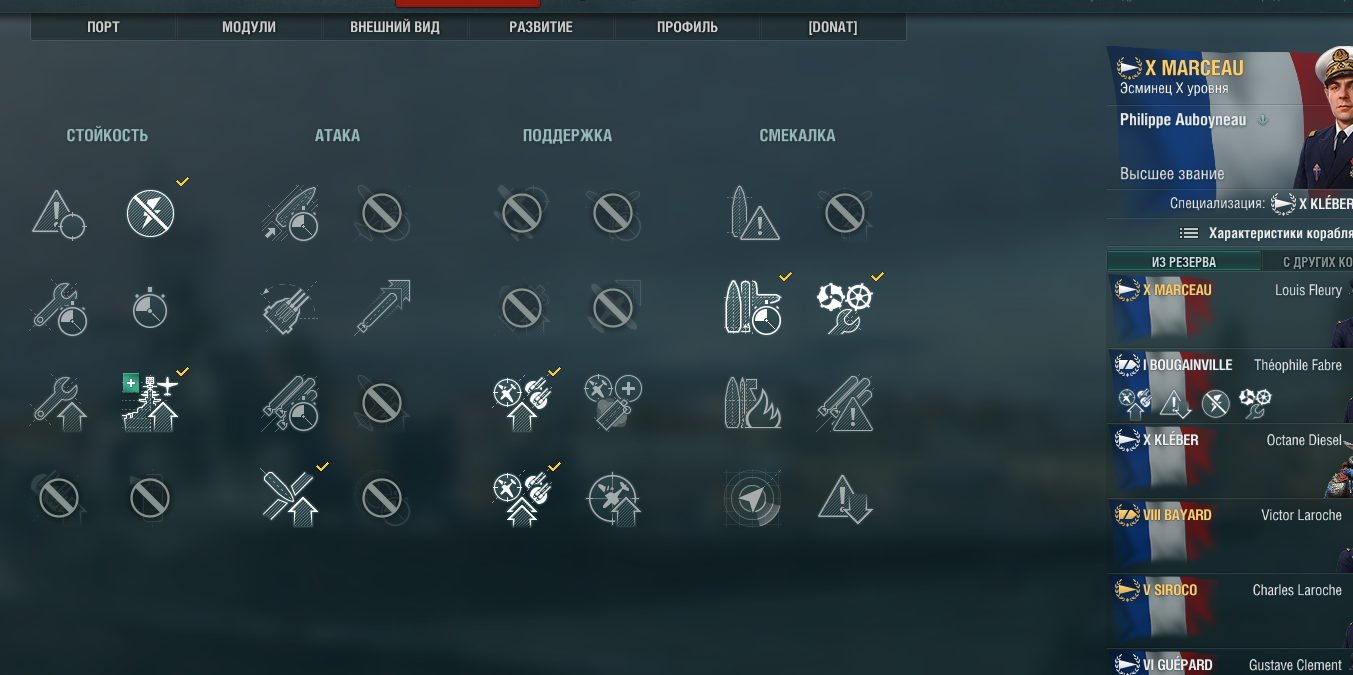Viewport: 1353px width, 675px height.
Task: Toggle the checked gears and wrench skill
Action: [x=845, y=307]
